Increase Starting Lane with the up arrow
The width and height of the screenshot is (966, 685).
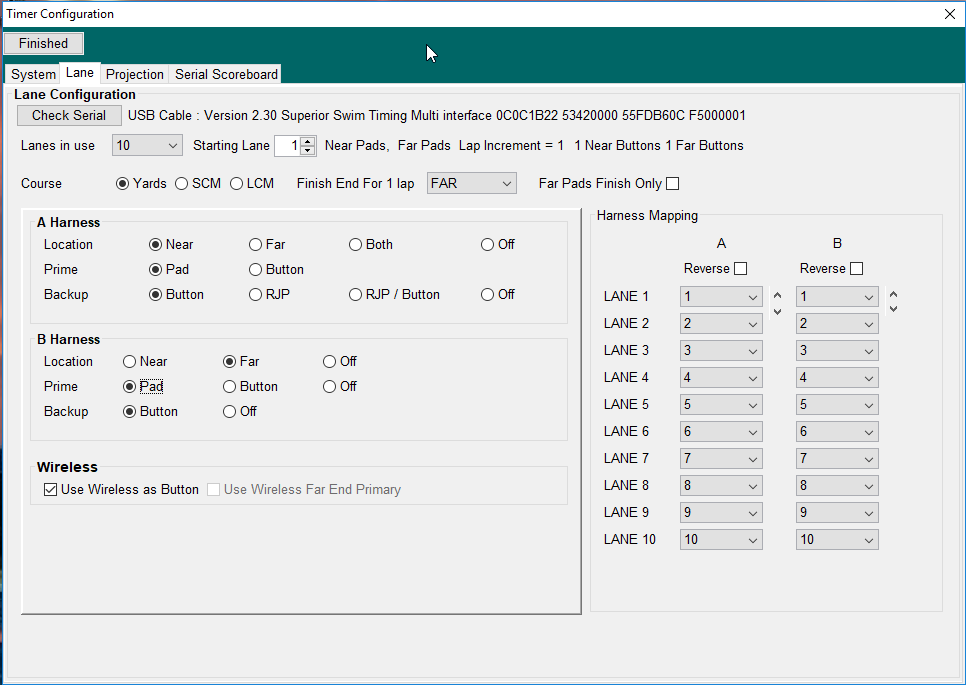(x=308, y=141)
